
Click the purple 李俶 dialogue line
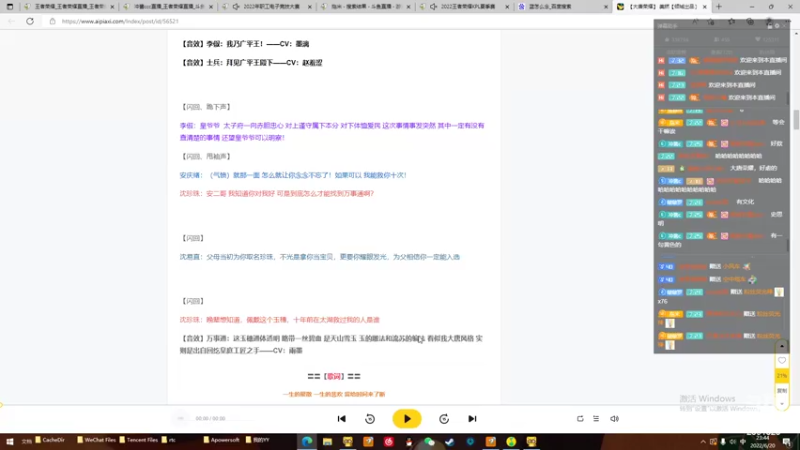coord(332,132)
